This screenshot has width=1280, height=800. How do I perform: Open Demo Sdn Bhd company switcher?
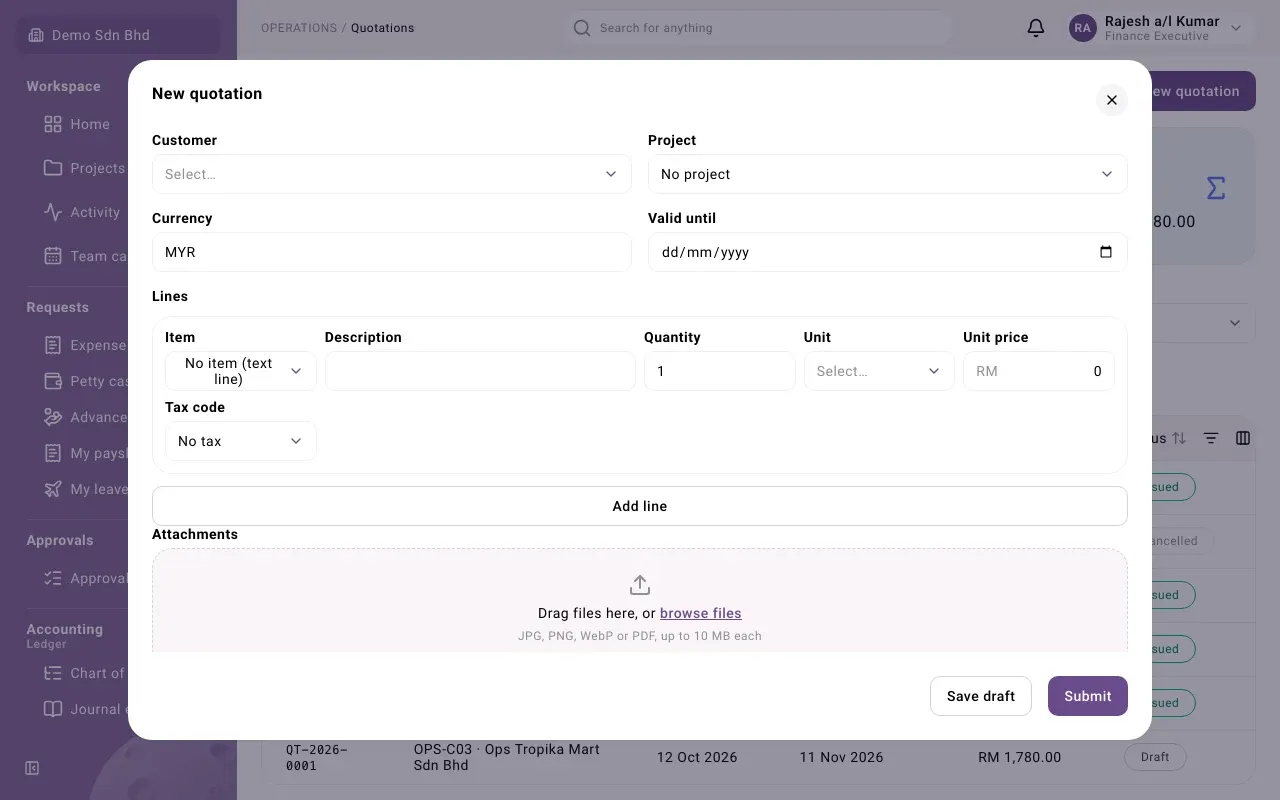click(118, 35)
